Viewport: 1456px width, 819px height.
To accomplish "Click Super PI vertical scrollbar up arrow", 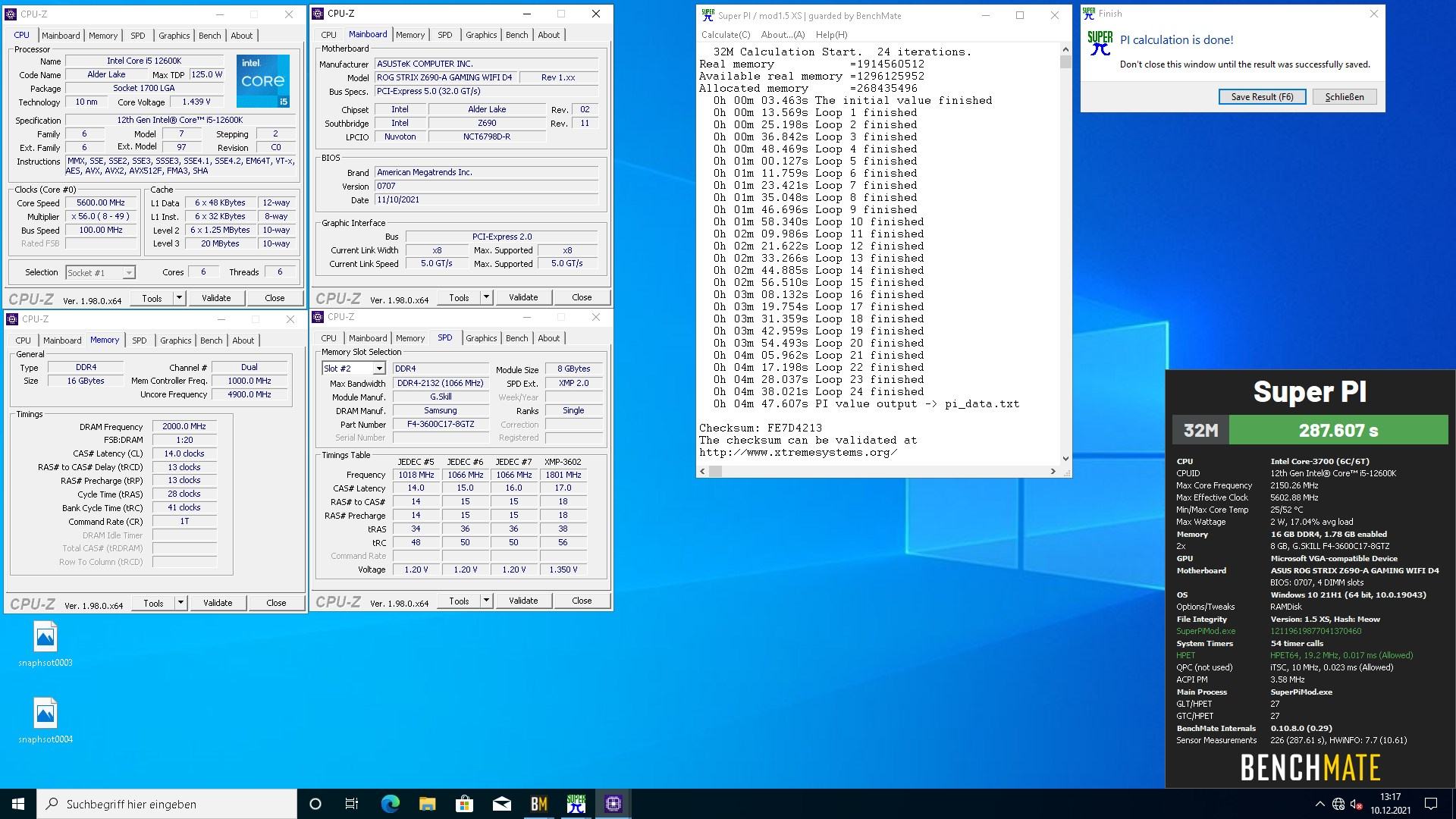I will pos(1065,49).
